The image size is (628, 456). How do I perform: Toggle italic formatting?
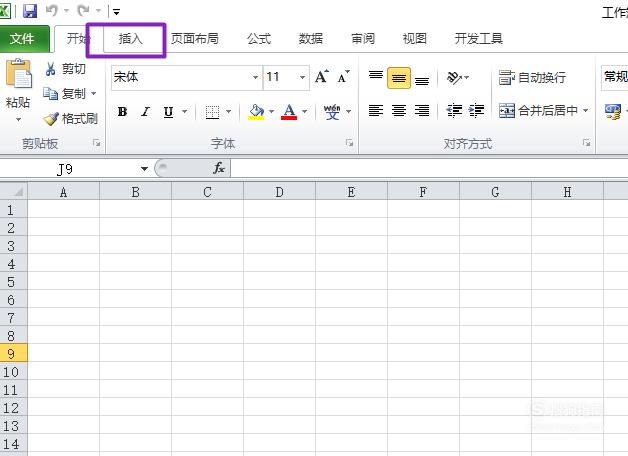click(145, 111)
